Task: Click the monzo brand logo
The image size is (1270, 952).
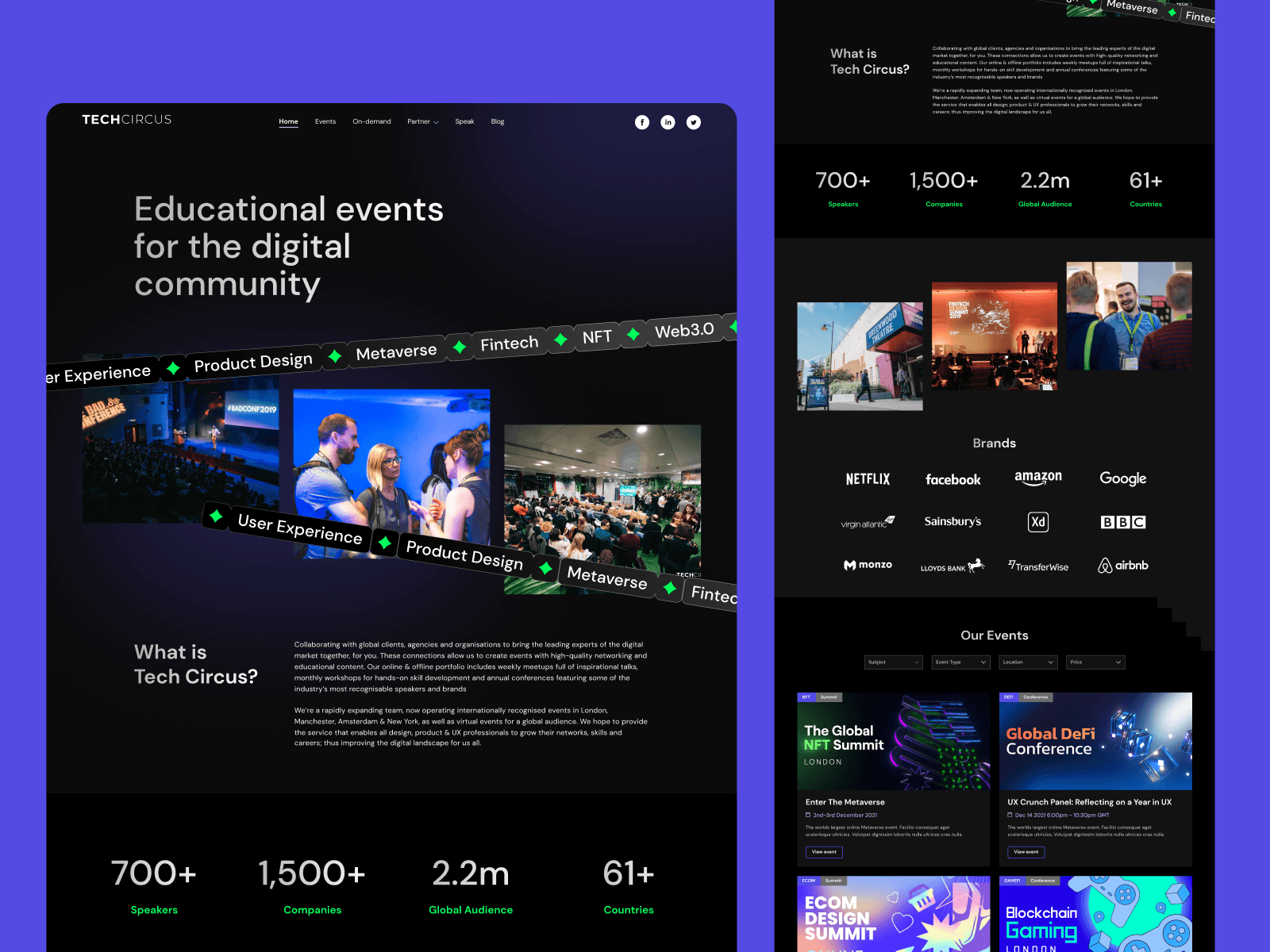Action: (x=868, y=565)
